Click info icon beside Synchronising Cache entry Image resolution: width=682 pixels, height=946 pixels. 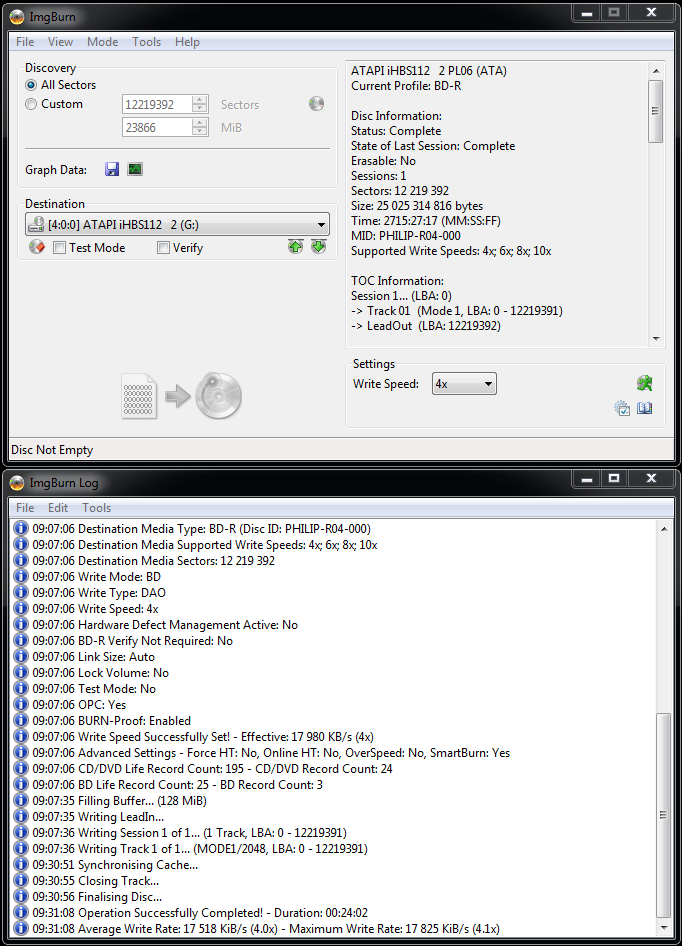coord(21,864)
